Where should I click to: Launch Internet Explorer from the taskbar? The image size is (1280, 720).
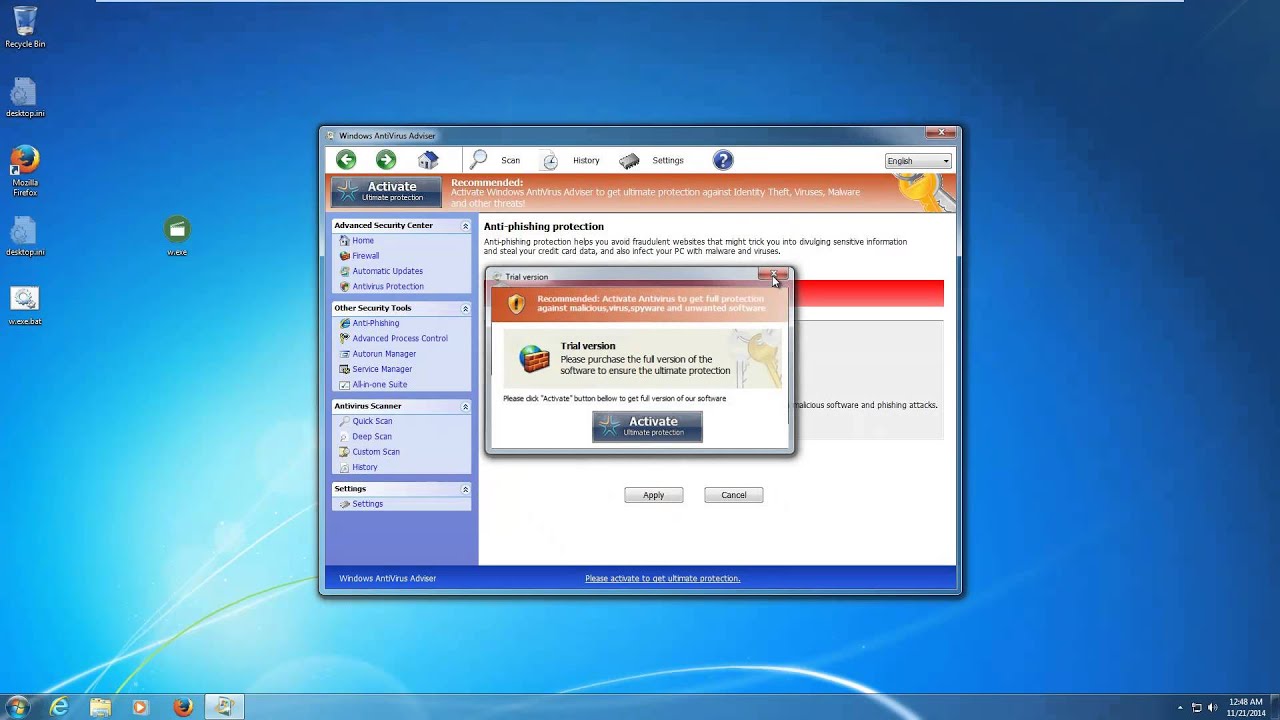click(59, 707)
